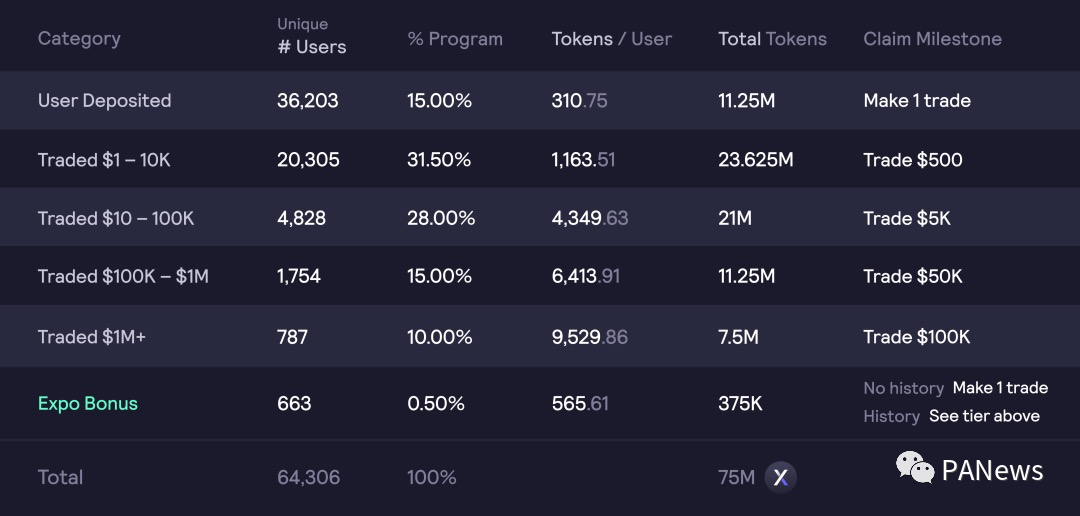Click the 31.50% program share value

(439, 160)
